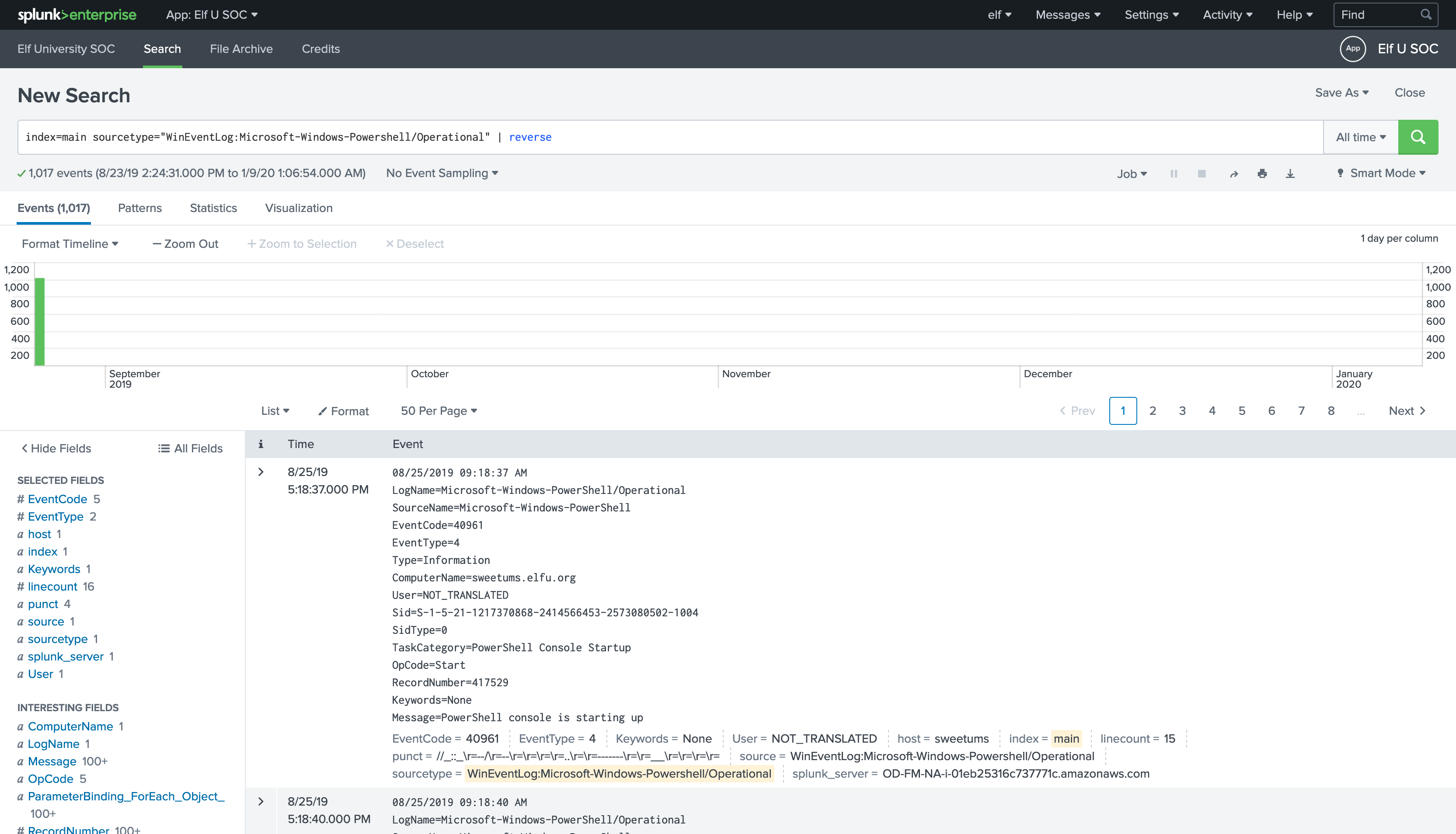Open File Archive nav item
This screenshot has width=1456, height=834.
click(241, 49)
